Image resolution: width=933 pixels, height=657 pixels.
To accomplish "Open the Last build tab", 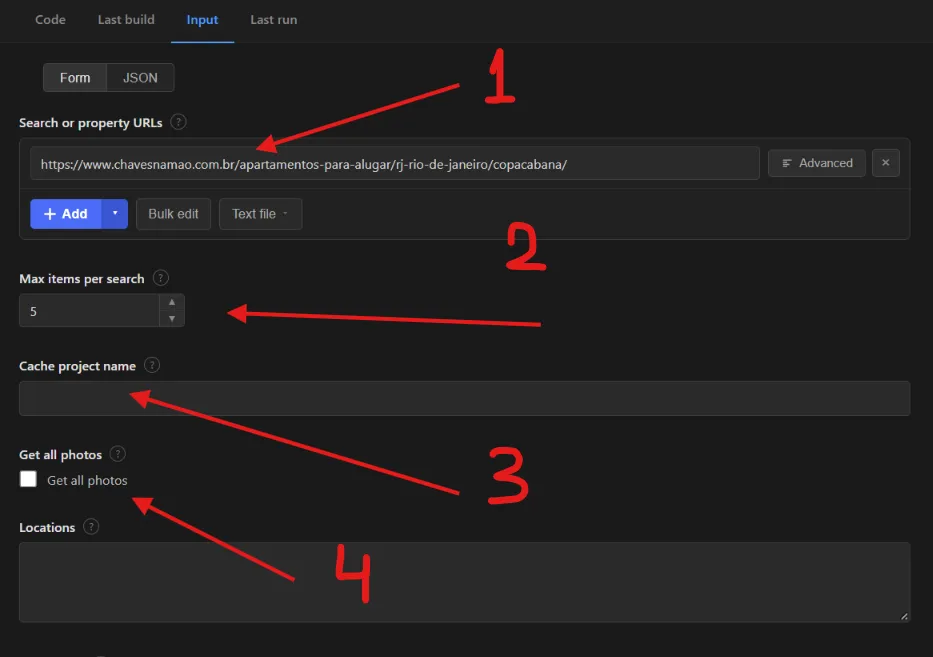I will tap(126, 20).
